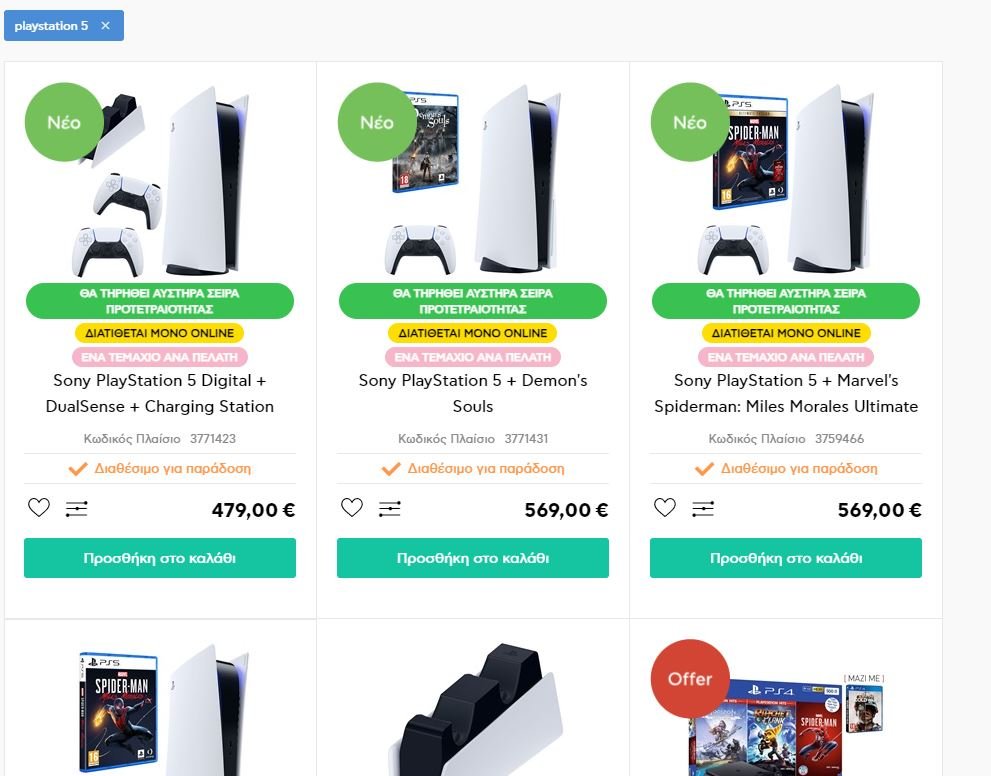Image resolution: width=991 pixels, height=776 pixels.
Task: Click the playstation 5 search tag label
Action: point(51,26)
